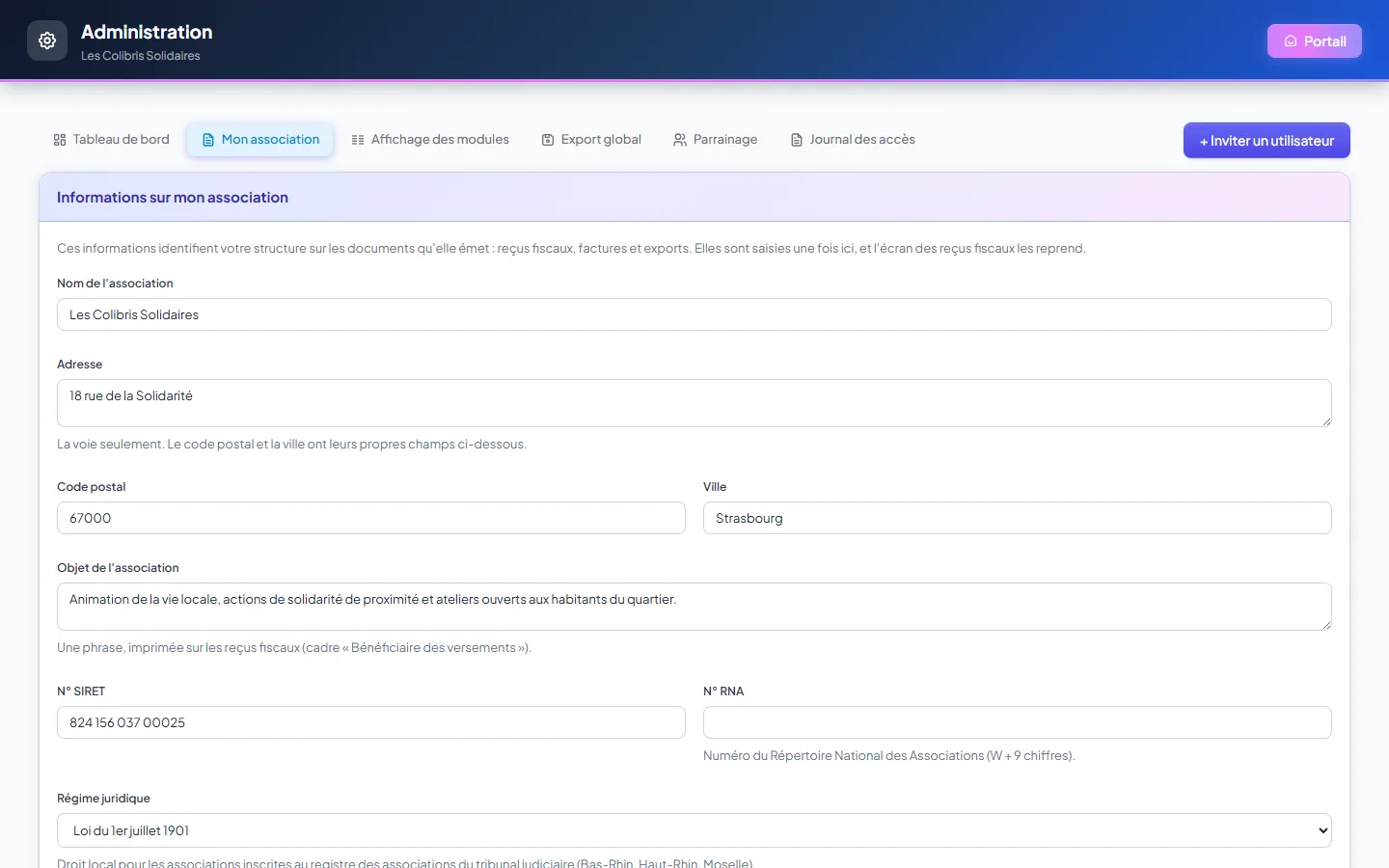Click the "Régime juridique" label
The height and width of the screenshot is (868, 1389).
tap(103, 799)
